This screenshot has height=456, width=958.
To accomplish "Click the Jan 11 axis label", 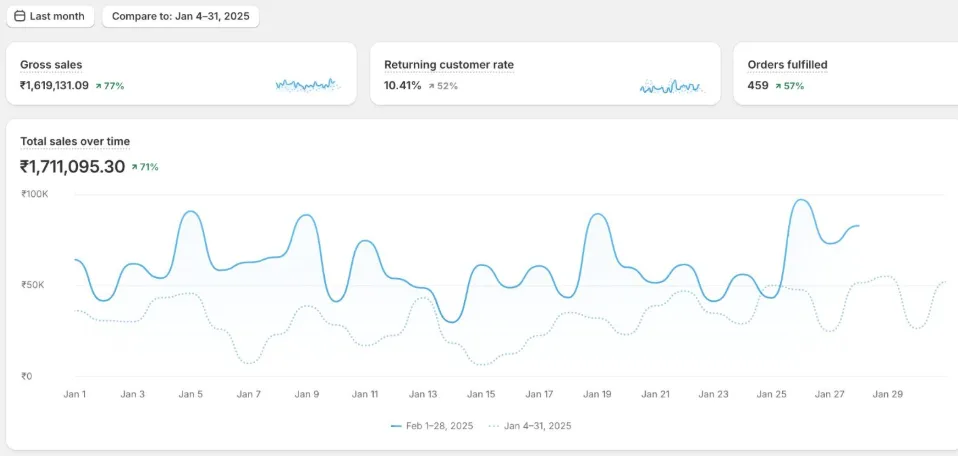I will [x=365, y=394].
